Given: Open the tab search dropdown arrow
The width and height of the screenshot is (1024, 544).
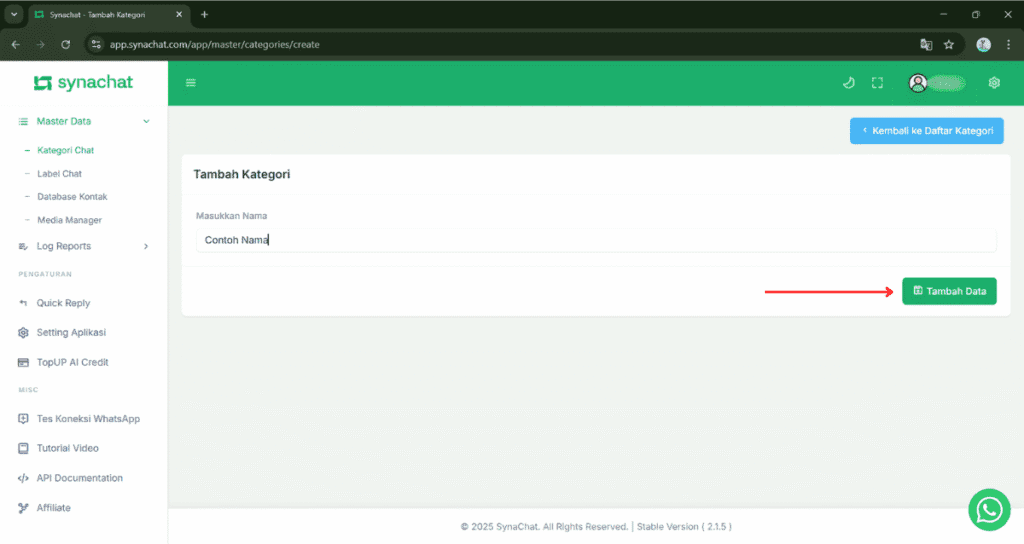Looking at the screenshot, I should click(14, 14).
